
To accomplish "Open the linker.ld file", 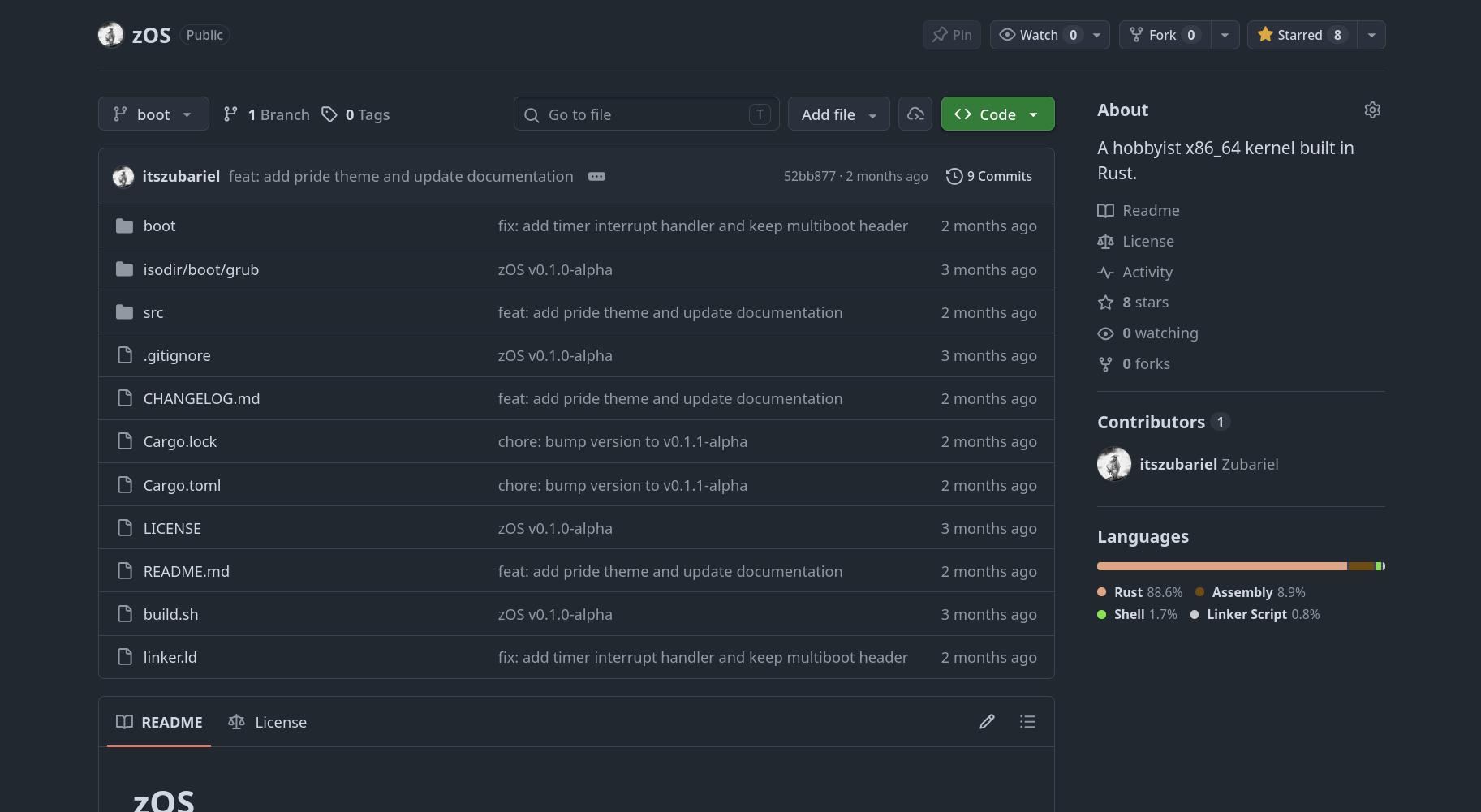I will (x=170, y=657).
